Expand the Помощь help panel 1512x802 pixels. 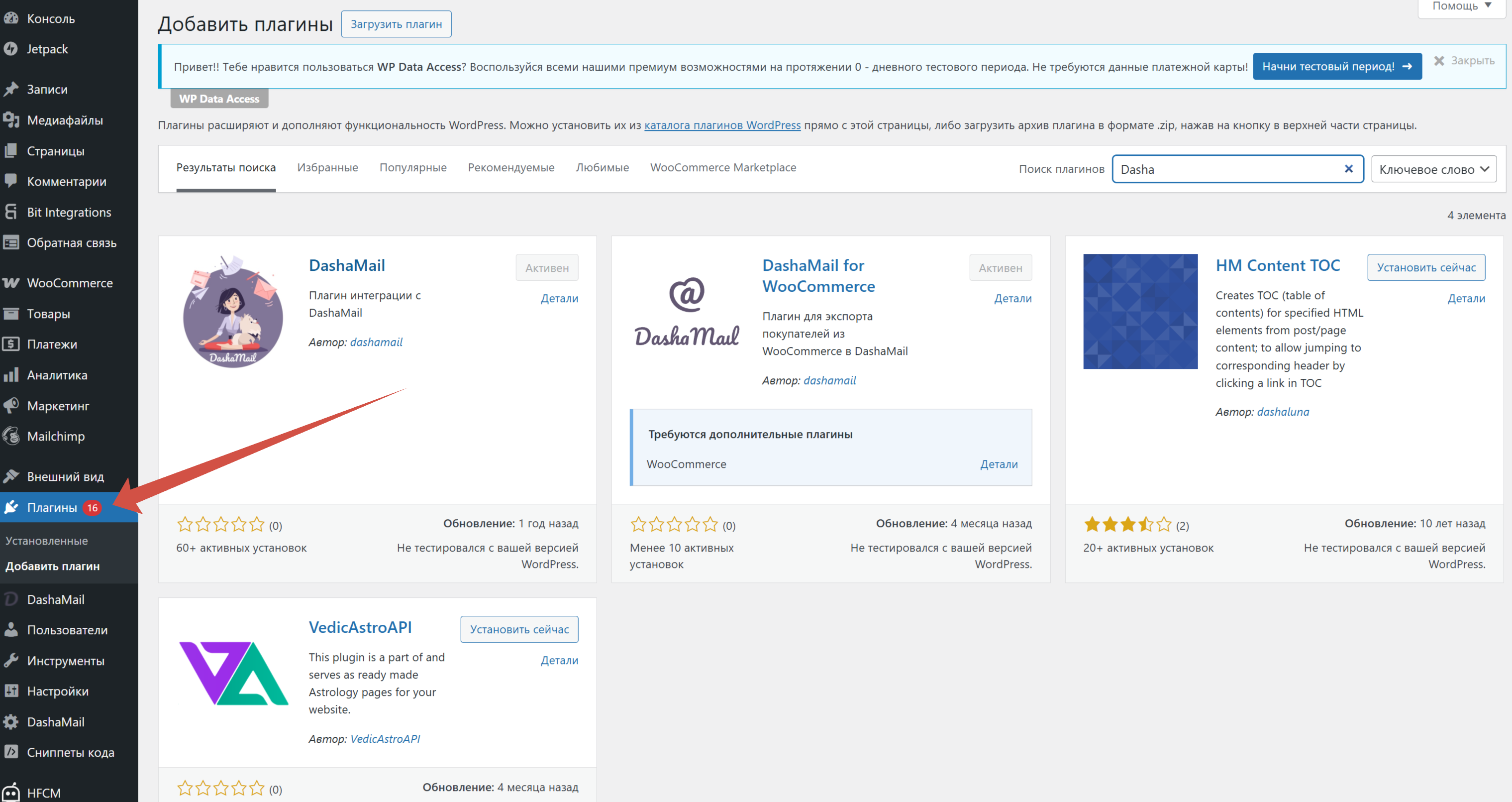click(x=1462, y=6)
